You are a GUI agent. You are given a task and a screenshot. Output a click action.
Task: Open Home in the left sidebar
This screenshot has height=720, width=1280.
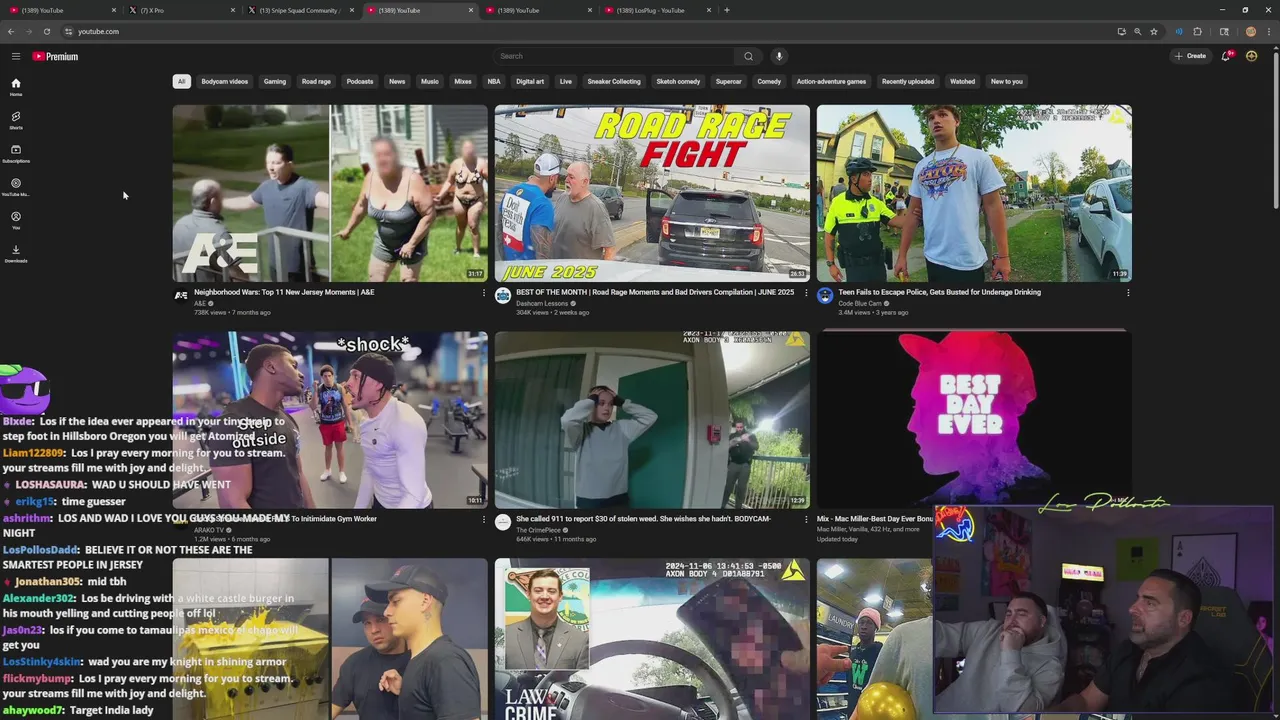(x=16, y=87)
